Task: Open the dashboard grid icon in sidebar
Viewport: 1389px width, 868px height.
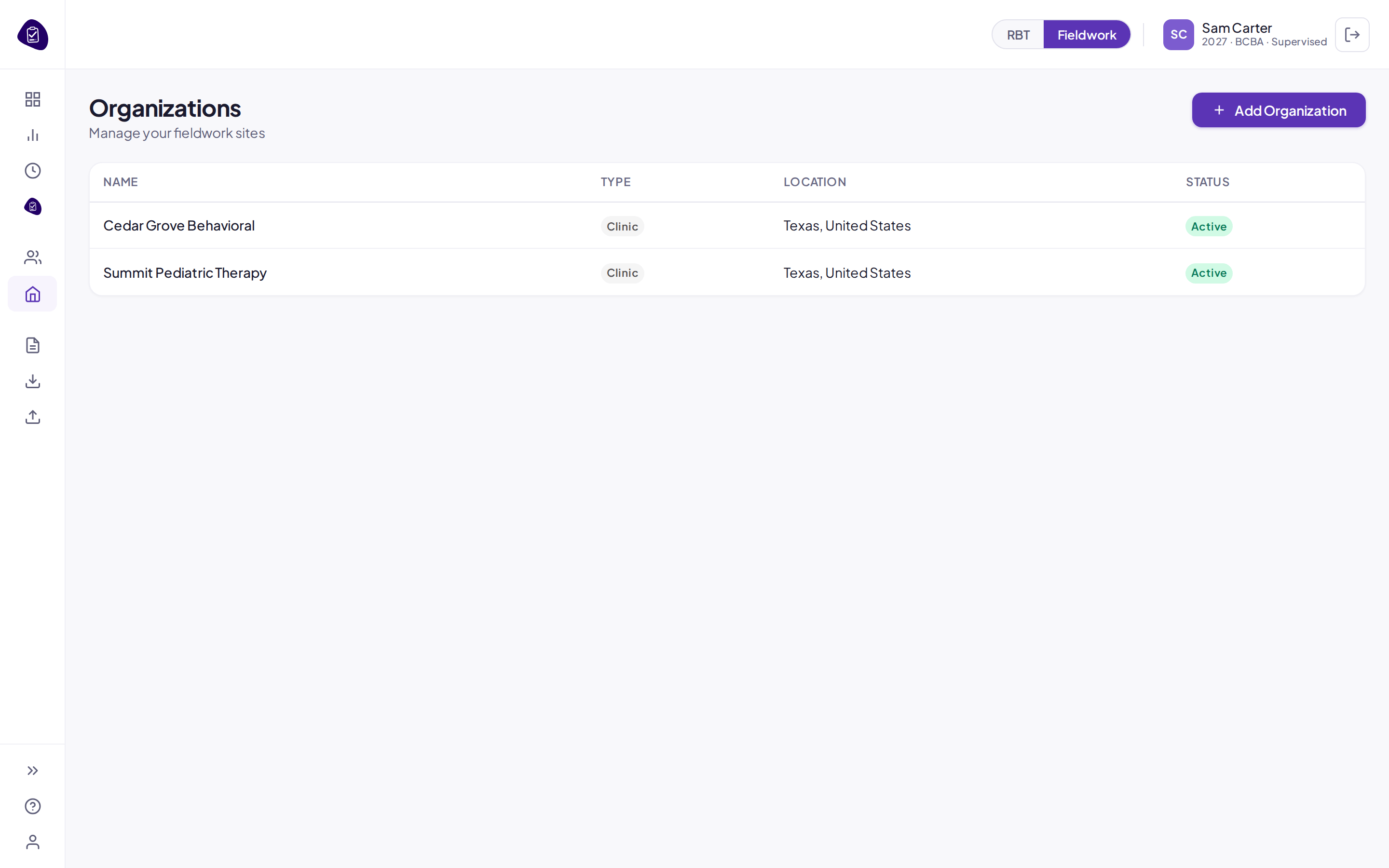Action: (33, 99)
